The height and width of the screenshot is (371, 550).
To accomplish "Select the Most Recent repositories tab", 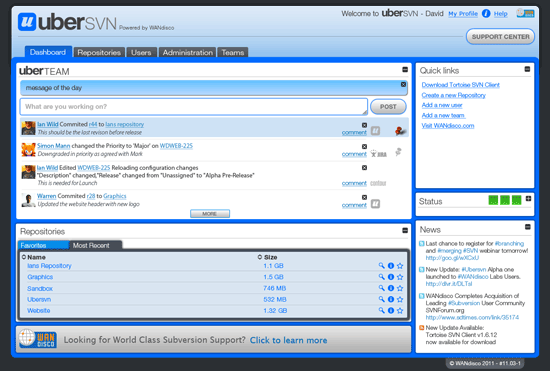I will tap(96, 245).
